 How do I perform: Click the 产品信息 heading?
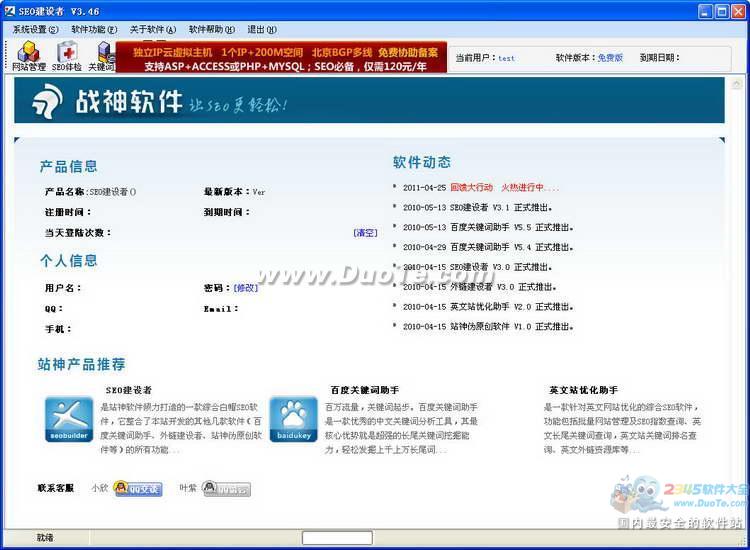(69, 166)
